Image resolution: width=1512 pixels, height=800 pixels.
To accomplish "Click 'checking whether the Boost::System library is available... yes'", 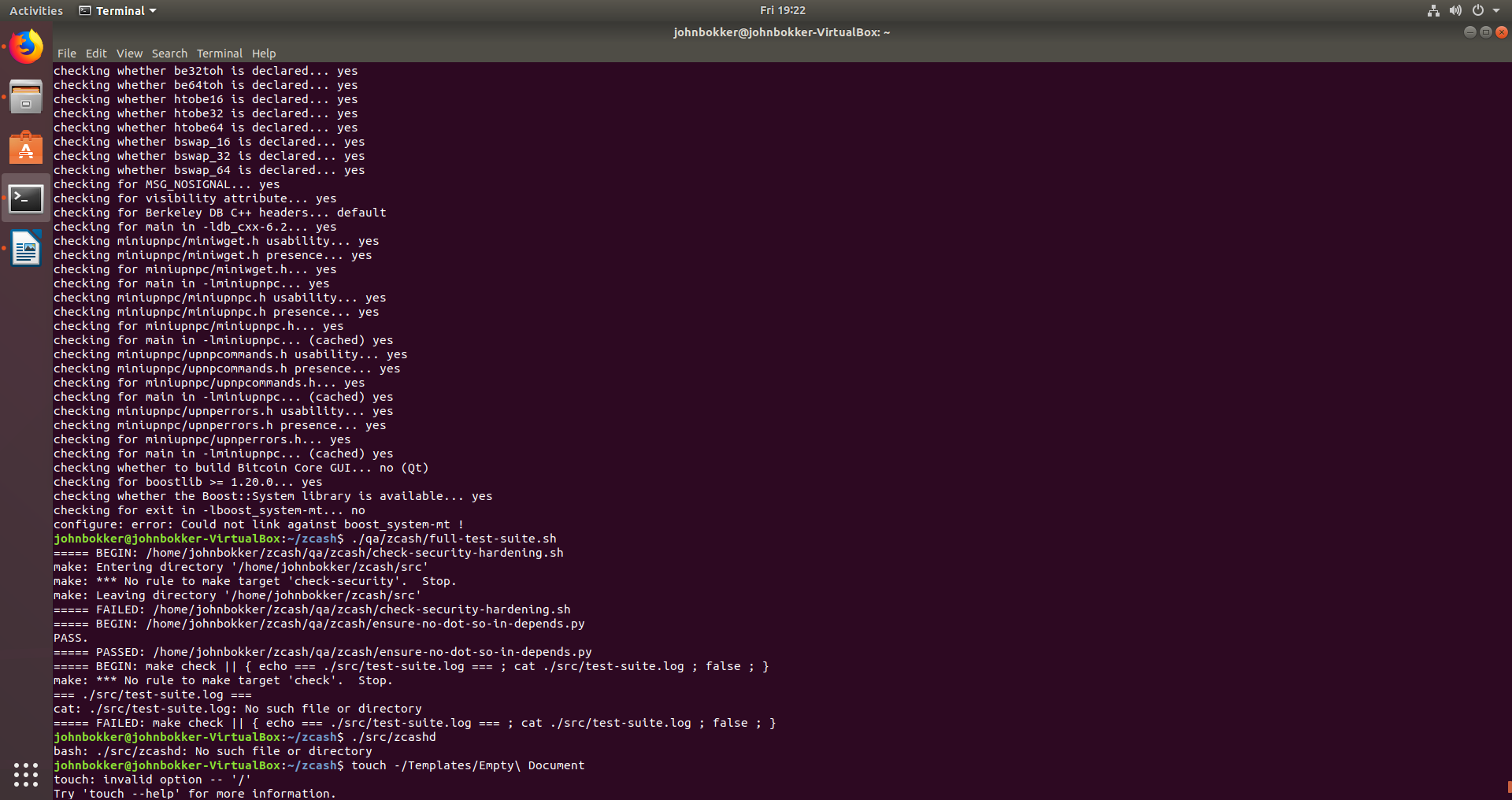I will (x=272, y=496).
